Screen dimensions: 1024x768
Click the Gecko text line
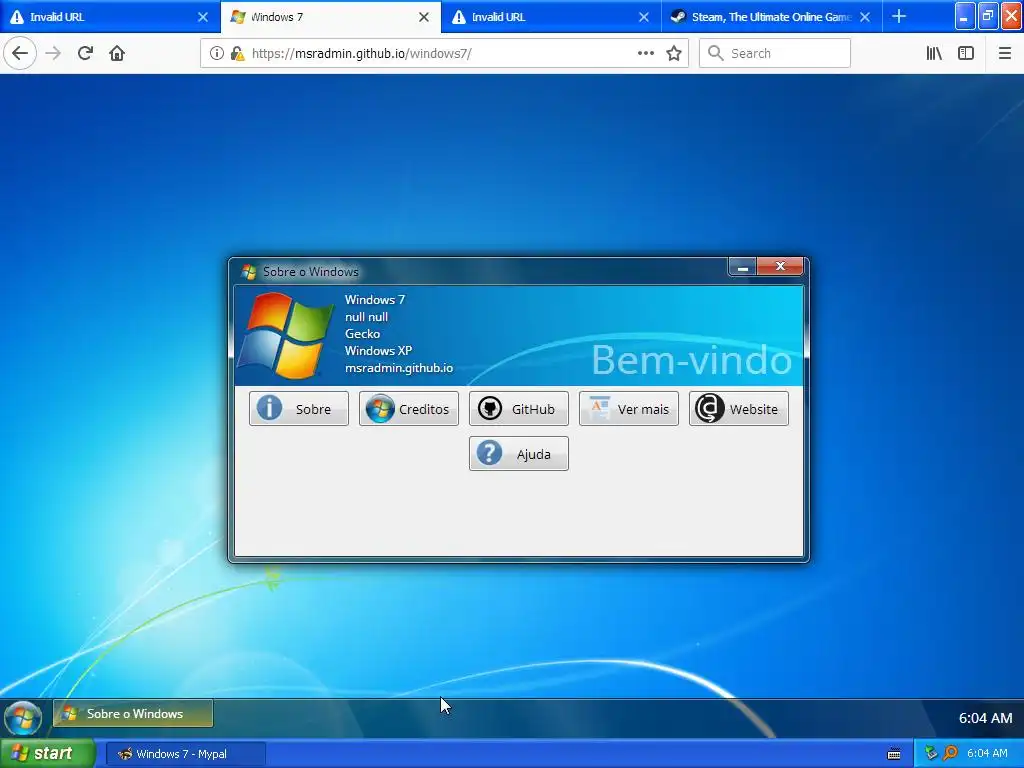coord(362,334)
